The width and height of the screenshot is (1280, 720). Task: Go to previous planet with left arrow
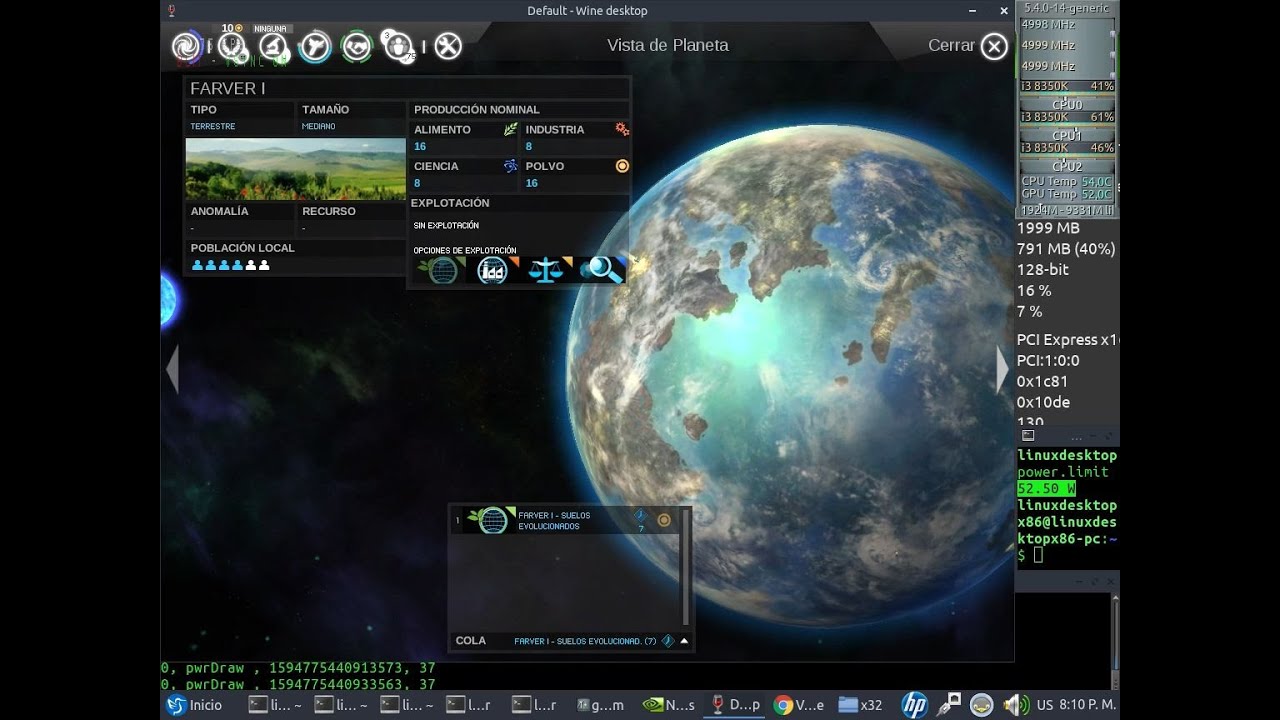[172, 370]
